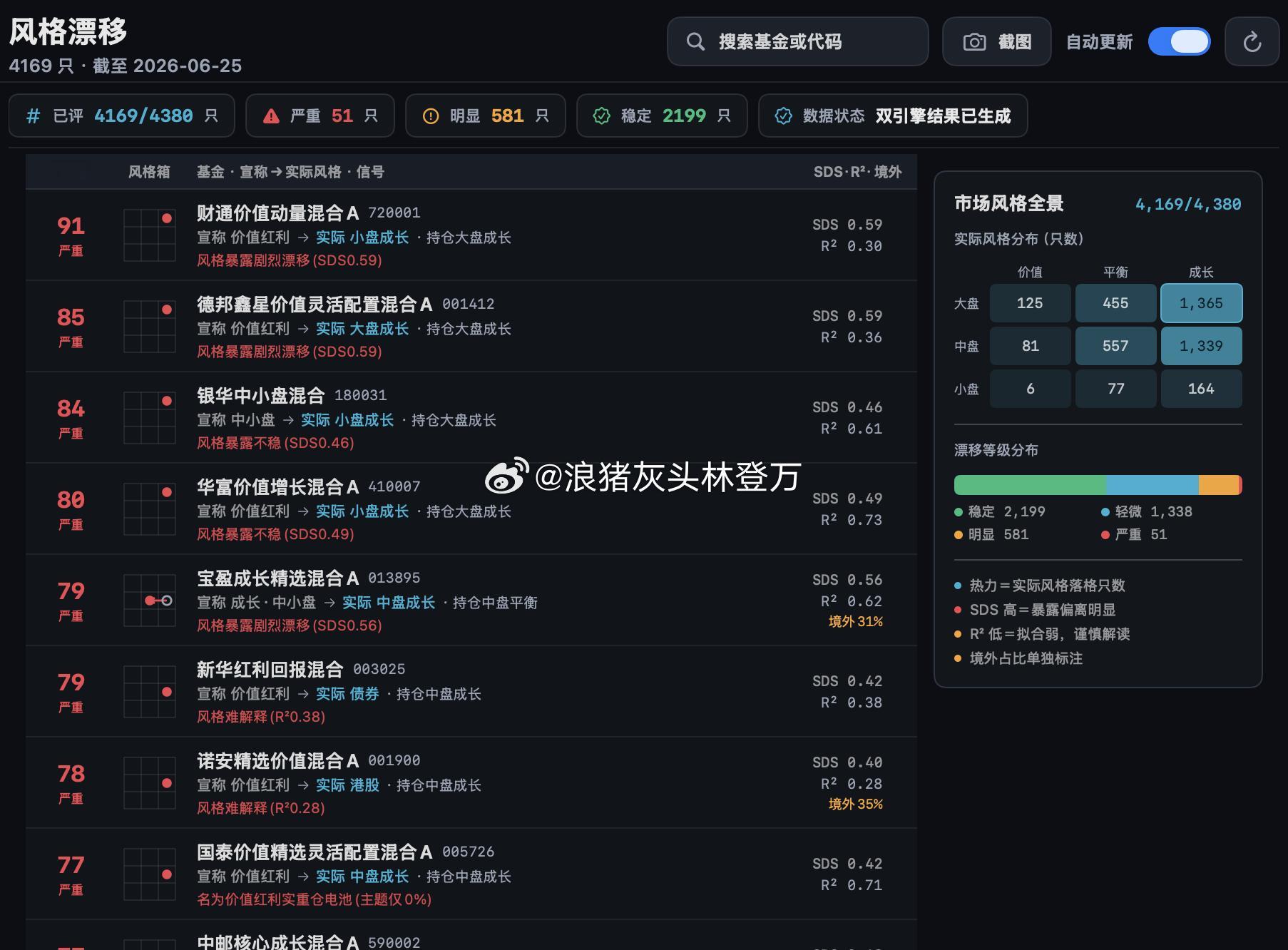Select the 中盘 价值 cell 81
The width and height of the screenshot is (1288, 950).
(x=1030, y=346)
